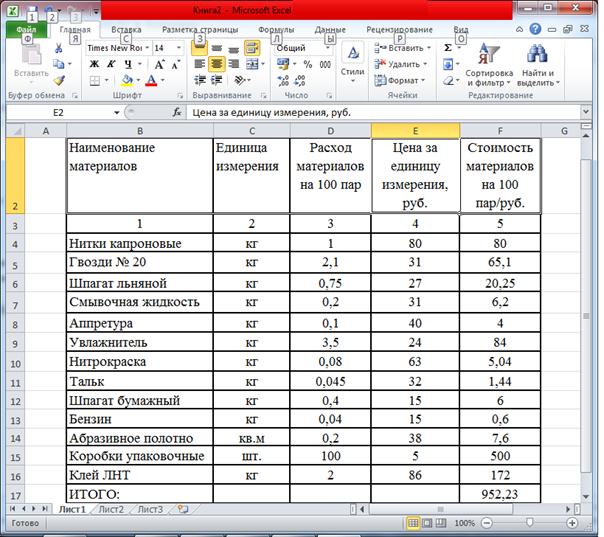This screenshot has width=604, height=537.
Task: Click the insert new worksheet icon
Action: pos(183,509)
